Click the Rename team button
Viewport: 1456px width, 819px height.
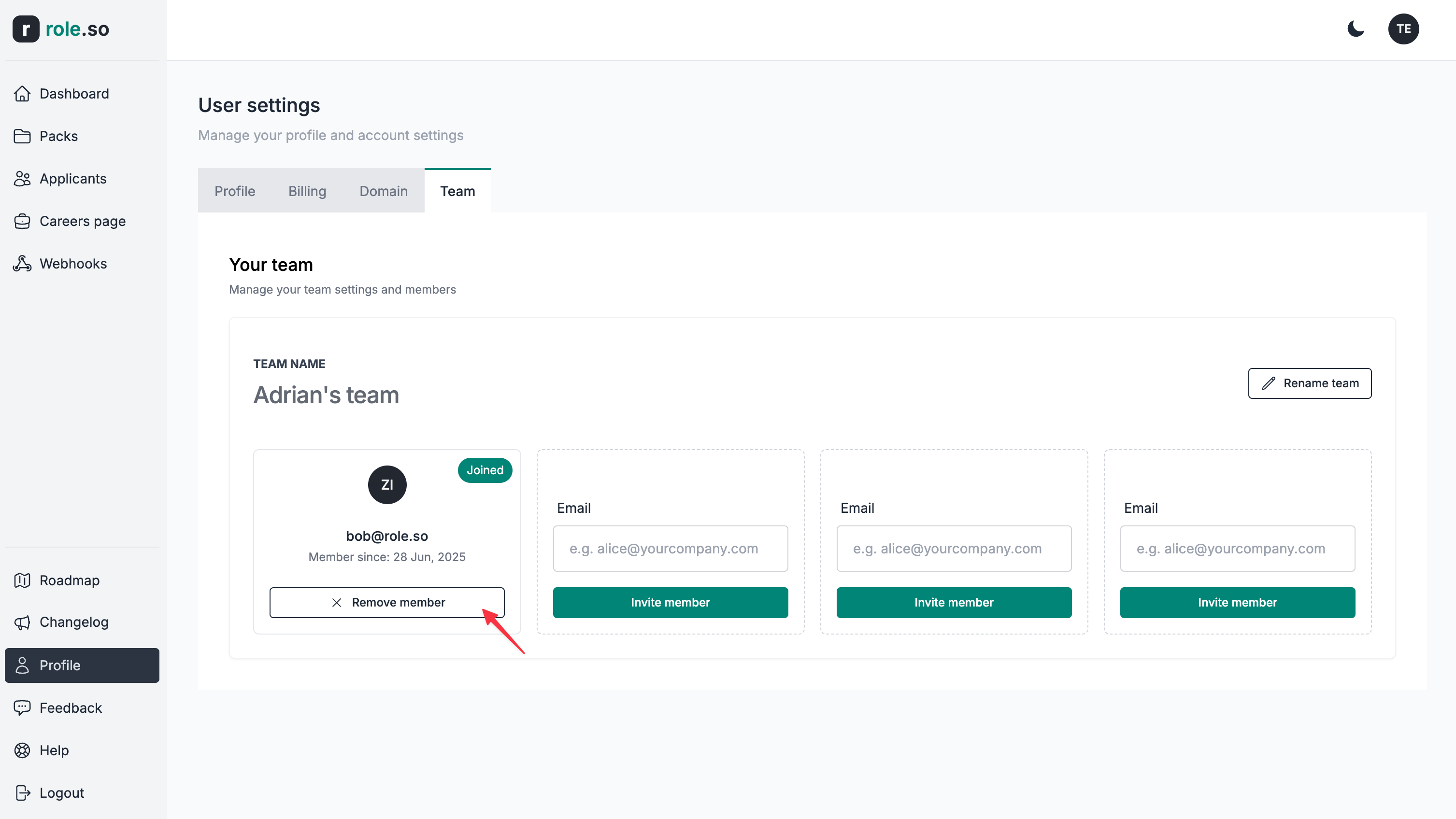tap(1309, 383)
